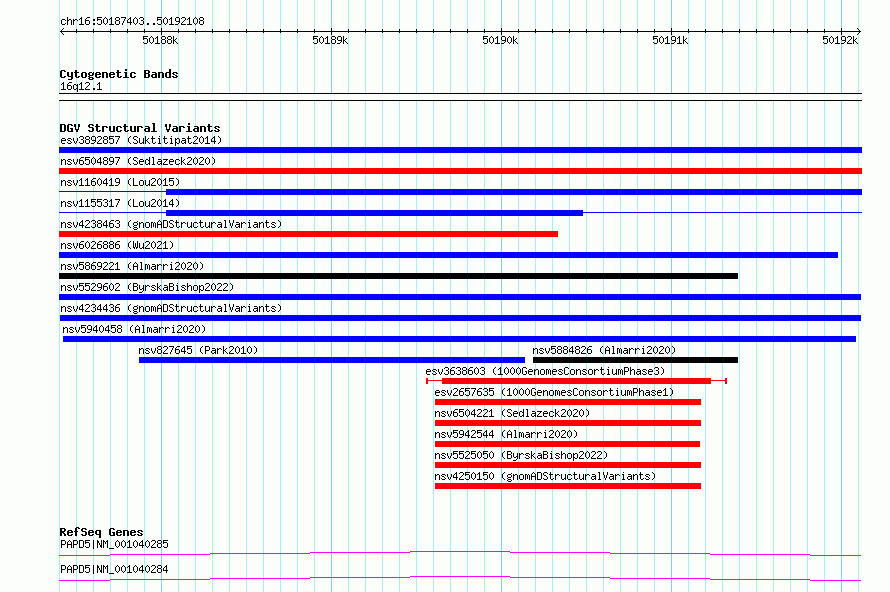Viewport: 890px width, 592px height.
Task: Select the red bar under esv3638603
Action: 576,381
